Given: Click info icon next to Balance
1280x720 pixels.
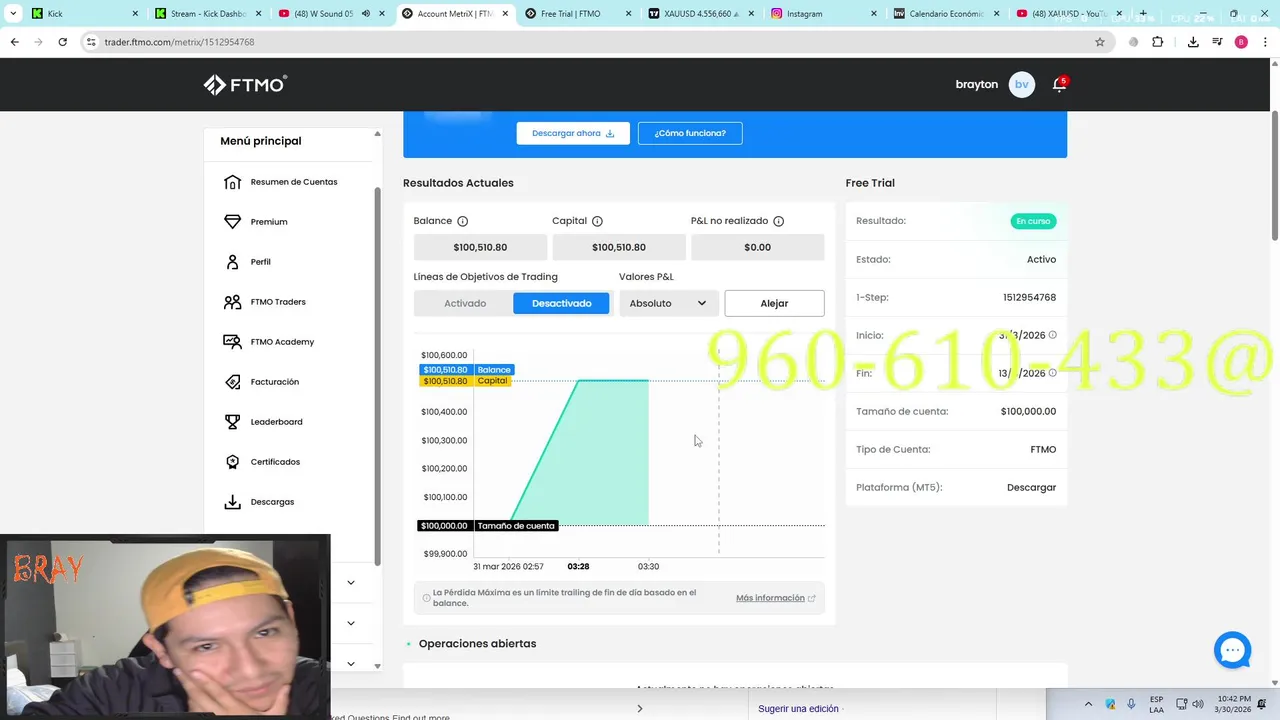Looking at the screenshot, I should (x=462, y=221).
